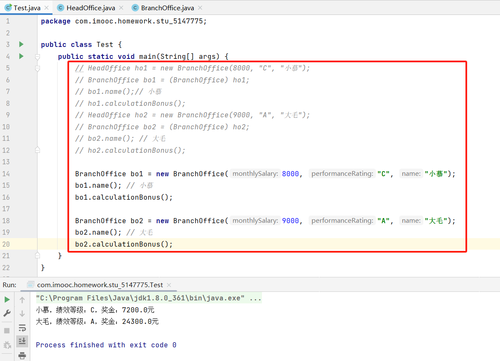Screen dimensions: 500x361
Task: Click the commented ho1.calculationBonus() line
Action: point(130,103)
